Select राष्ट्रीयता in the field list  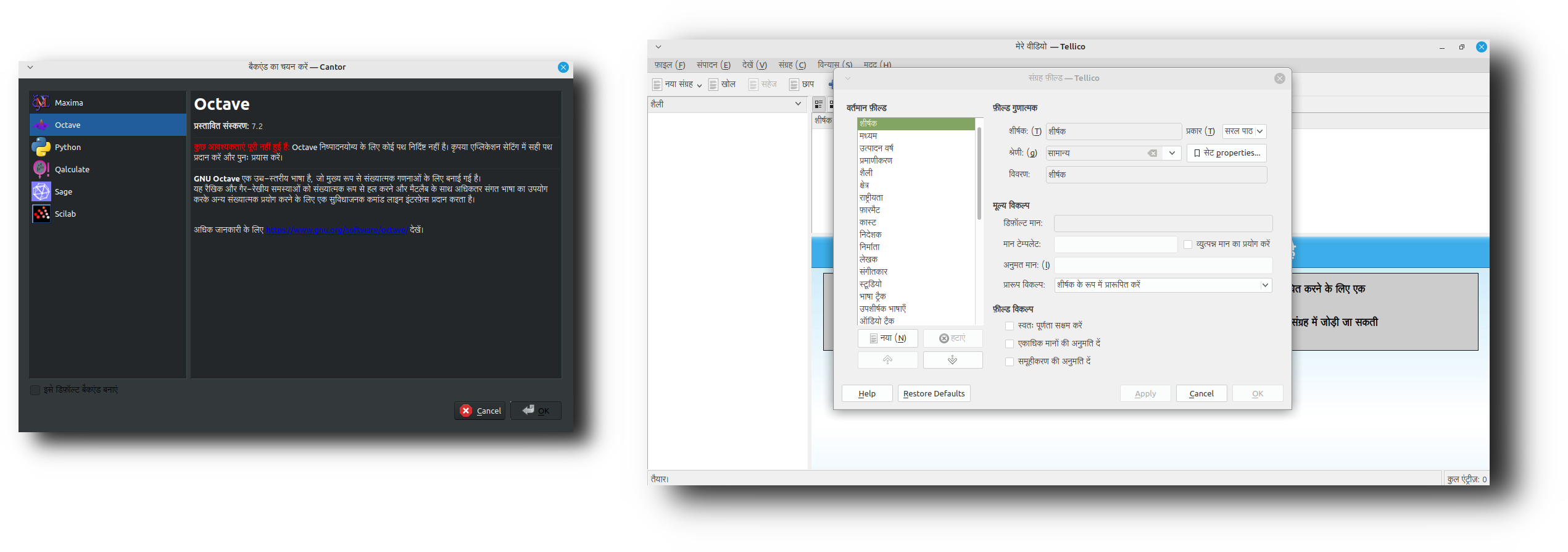click(x=916, y=198)
